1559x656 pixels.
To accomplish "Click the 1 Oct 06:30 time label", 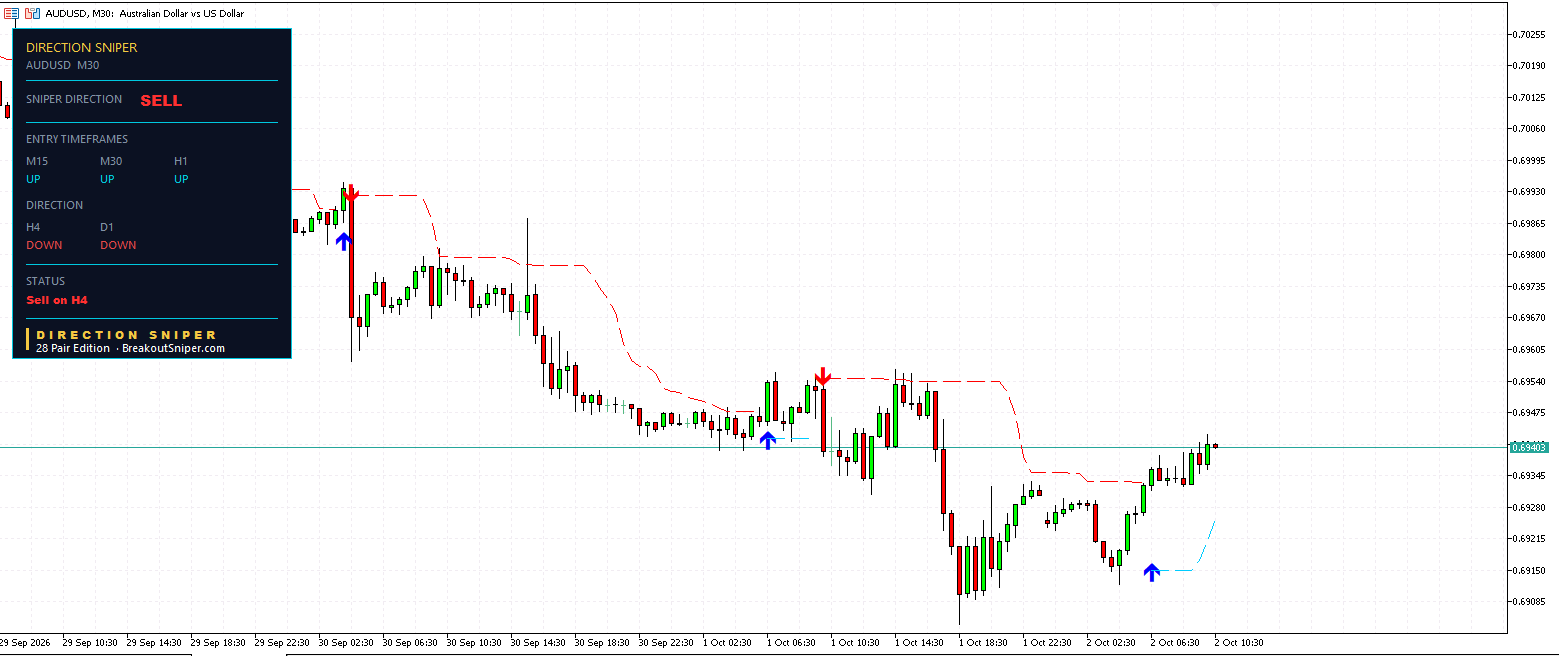I will click(791, 643).
